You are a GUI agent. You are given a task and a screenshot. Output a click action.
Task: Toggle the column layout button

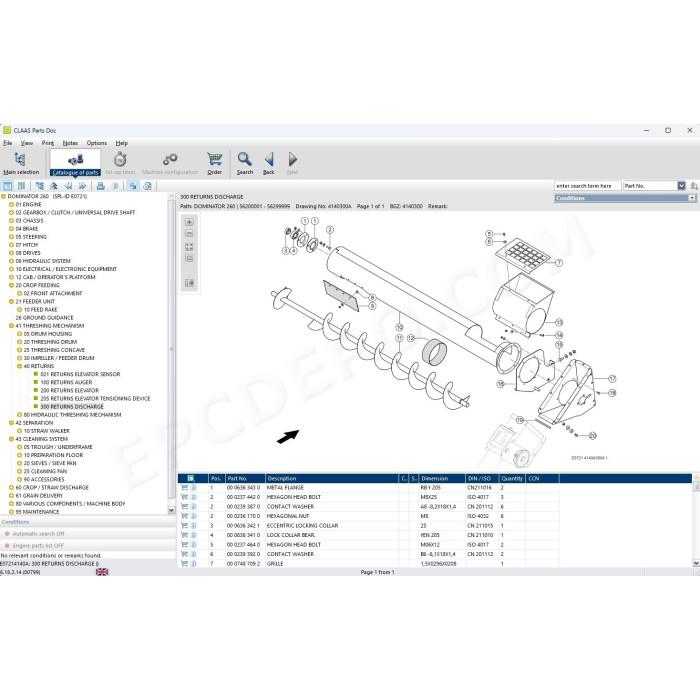point(21,186)
